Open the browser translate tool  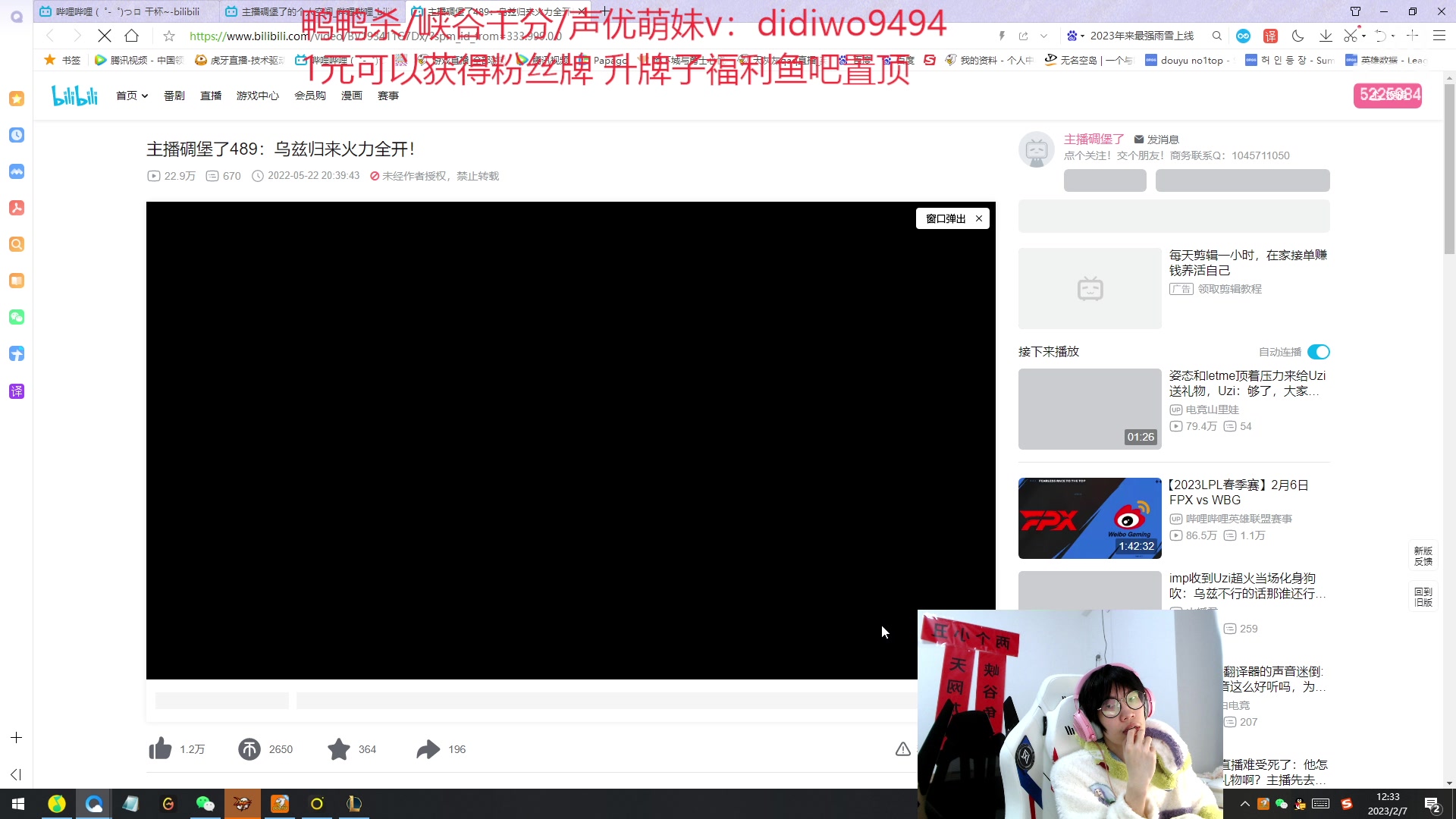(x=1269, y=36)
